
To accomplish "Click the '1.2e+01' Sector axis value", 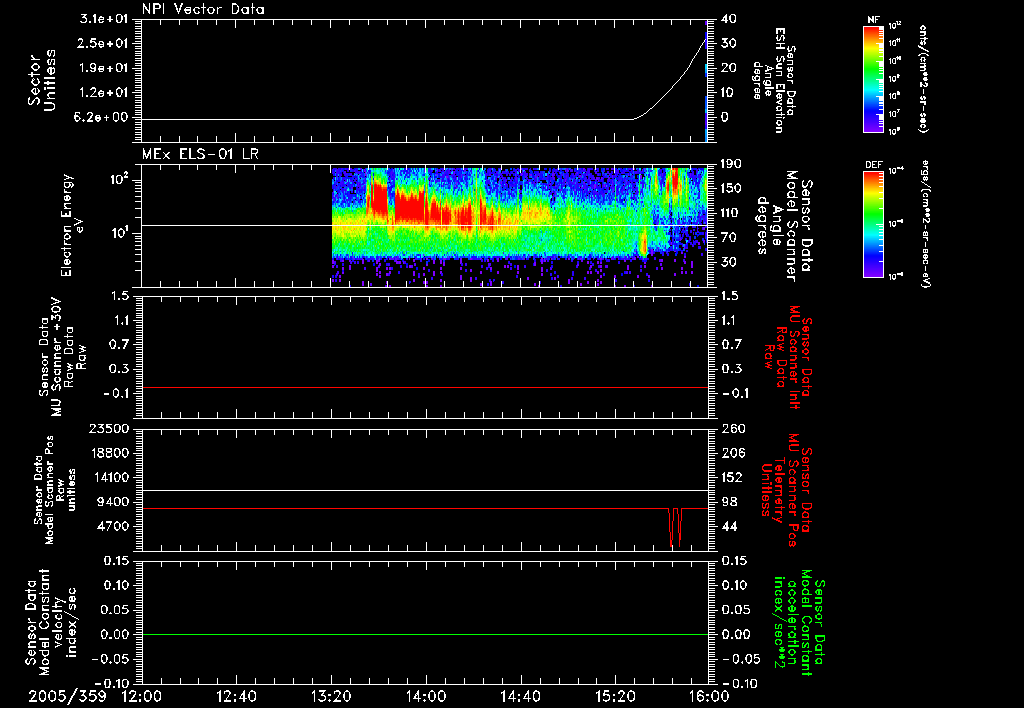I will pyautogui.click(x=103, y=93).
